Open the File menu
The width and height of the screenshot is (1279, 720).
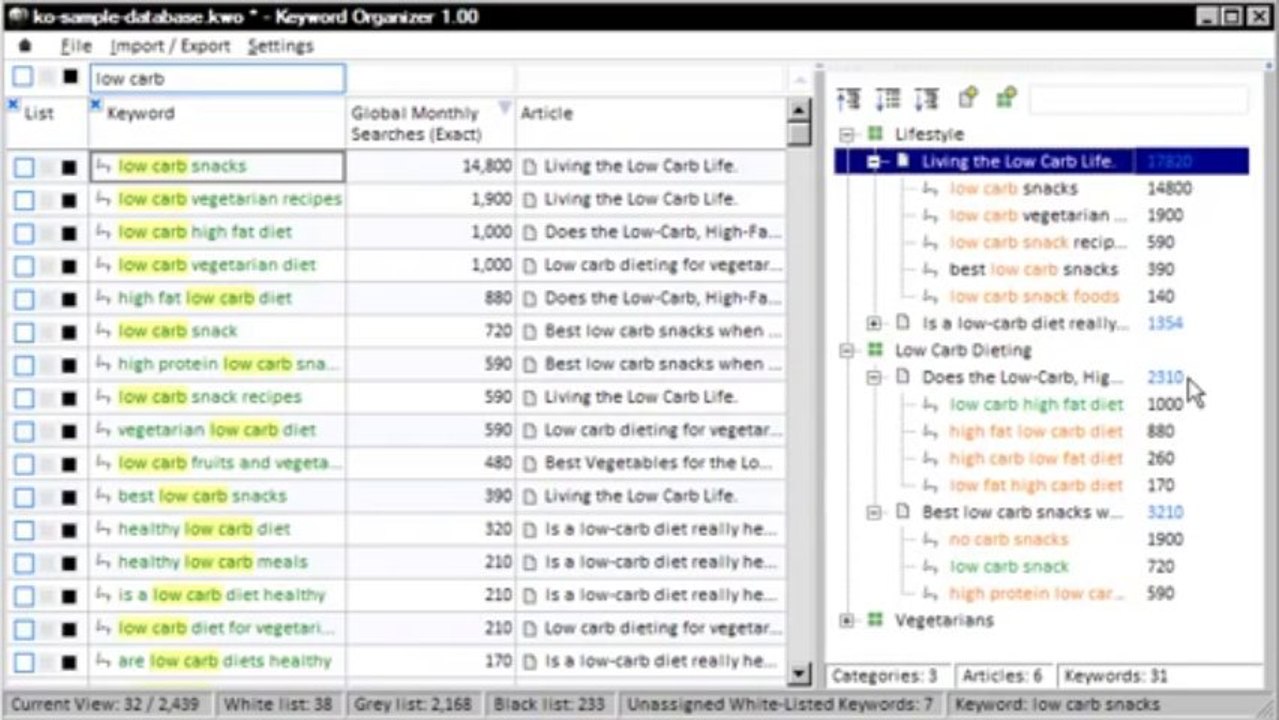tap(76, 46)
